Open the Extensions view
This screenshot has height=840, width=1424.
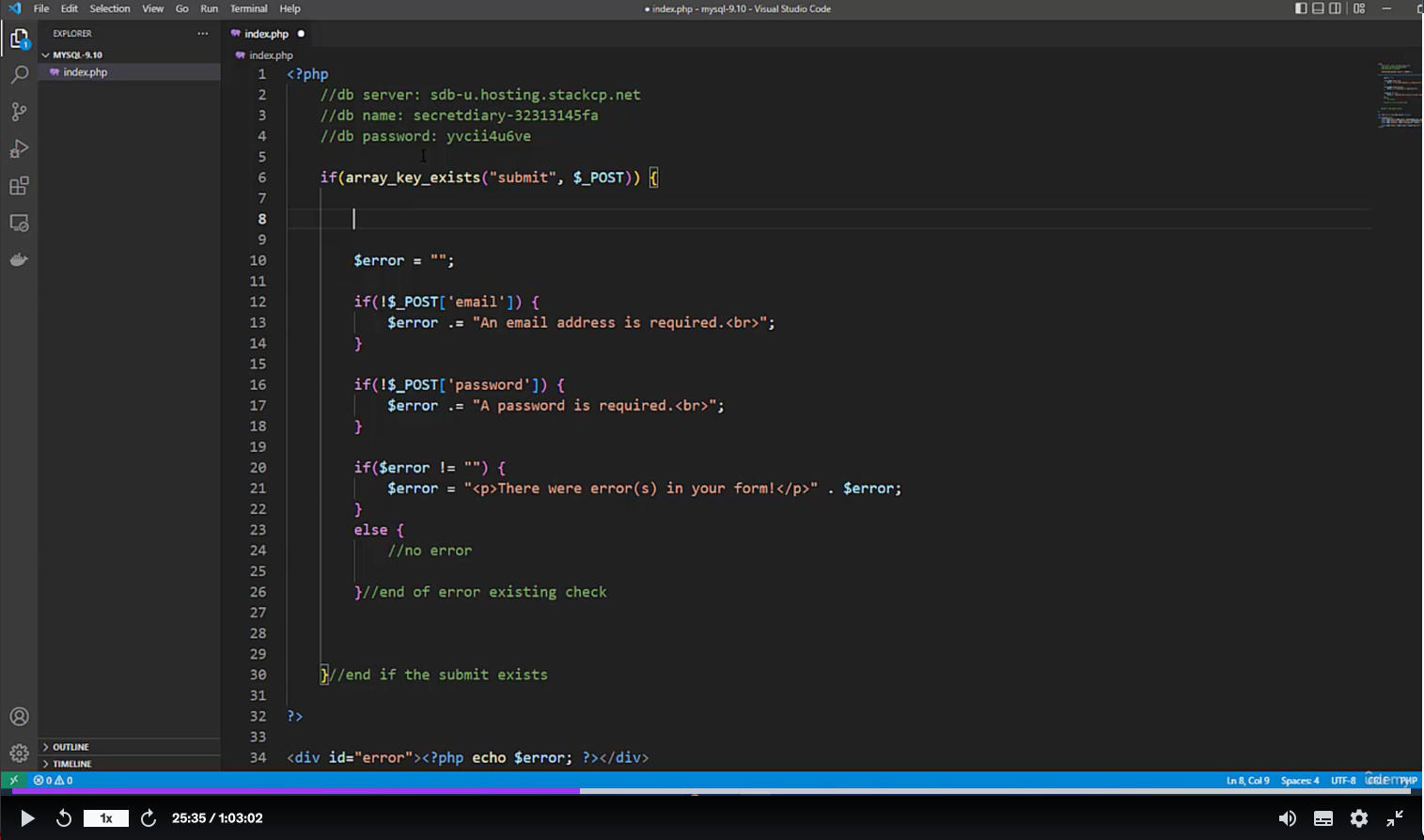19,186
